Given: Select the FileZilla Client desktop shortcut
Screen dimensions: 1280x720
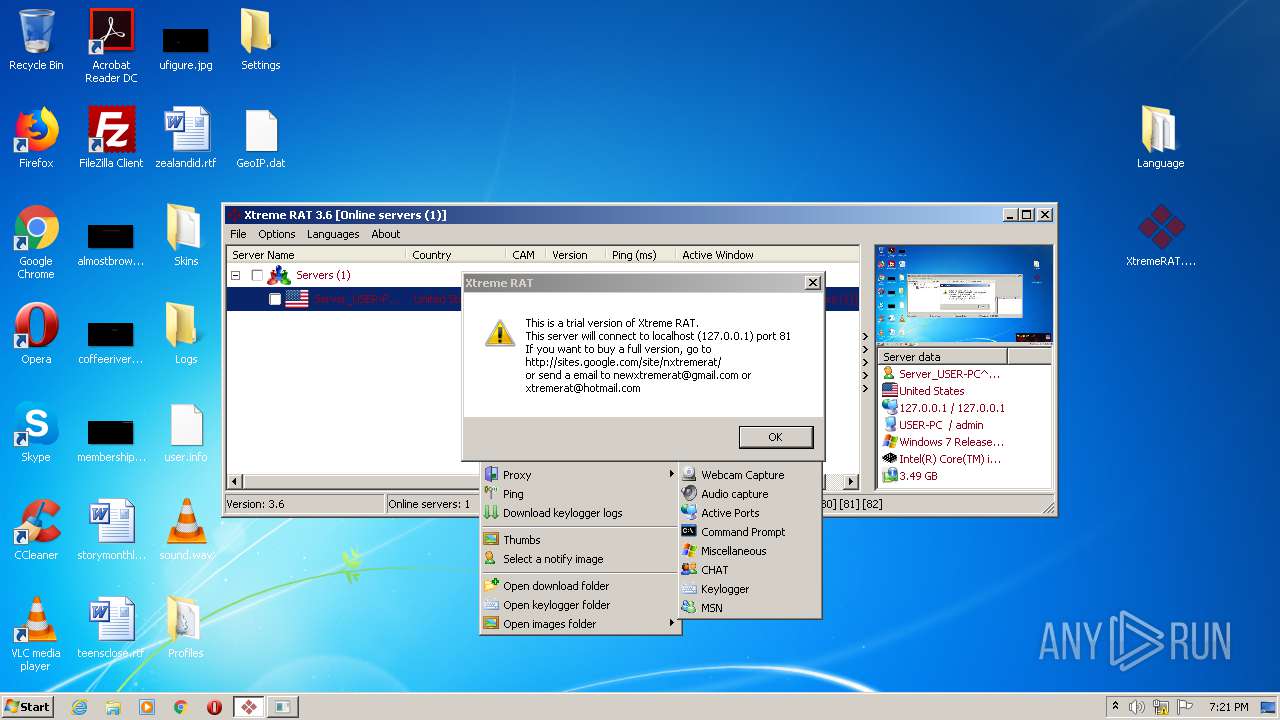Looking at the screenshot, I should (x=111, y=137).
